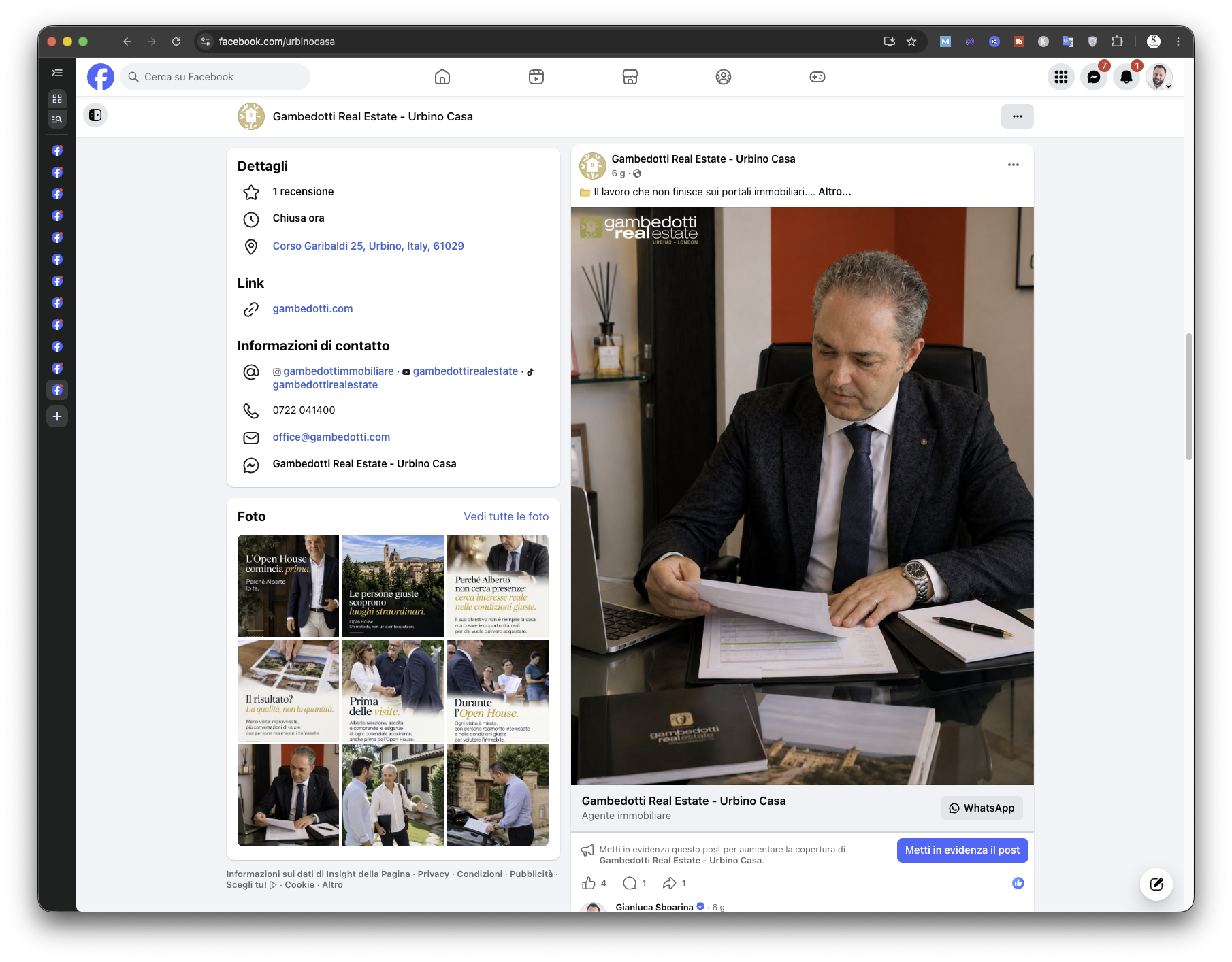This screenshot has height=962, width=1232.
Task: Click Privacy footer link
Action: click(434, 874)
